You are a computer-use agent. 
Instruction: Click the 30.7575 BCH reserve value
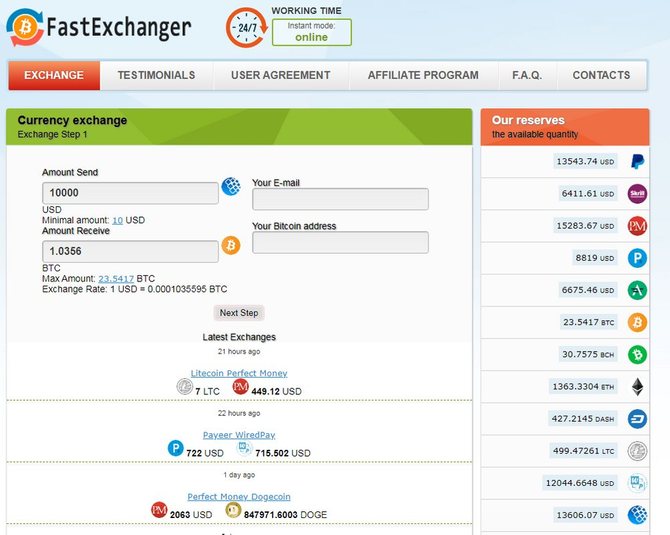point(588,354)
